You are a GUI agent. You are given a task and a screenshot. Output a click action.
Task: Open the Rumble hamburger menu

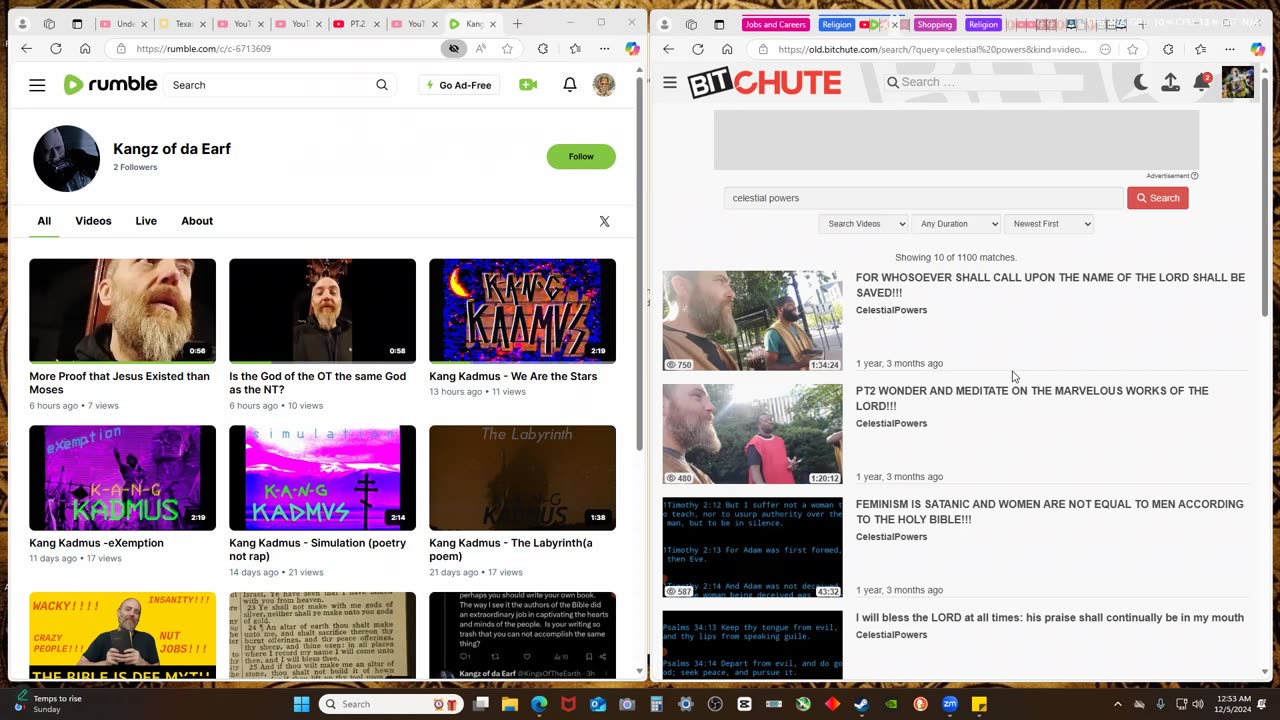pyautogui.click(x=37, y=85)
